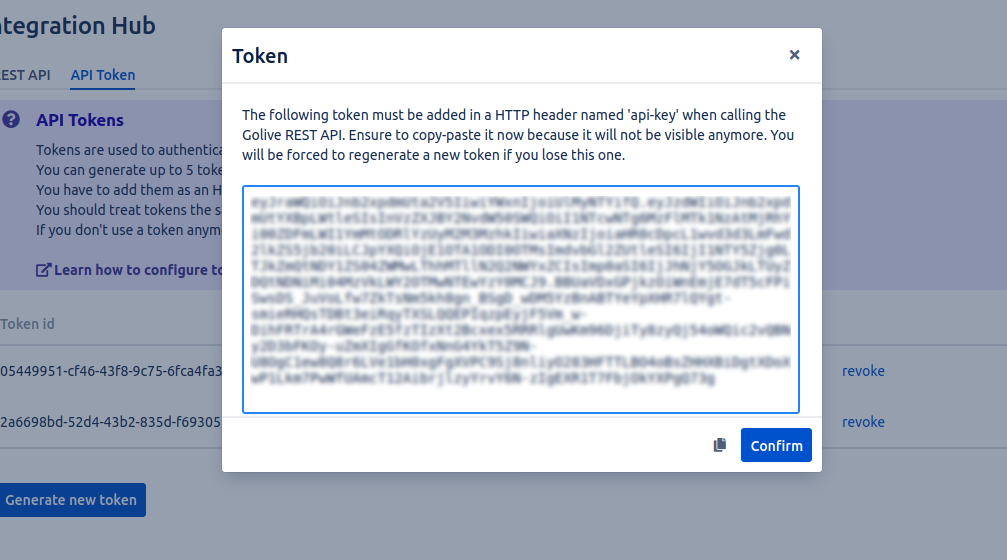Select the API Token tab
Image resolution: width=1007 pixels, height=560 pixels.
point(102,75)
